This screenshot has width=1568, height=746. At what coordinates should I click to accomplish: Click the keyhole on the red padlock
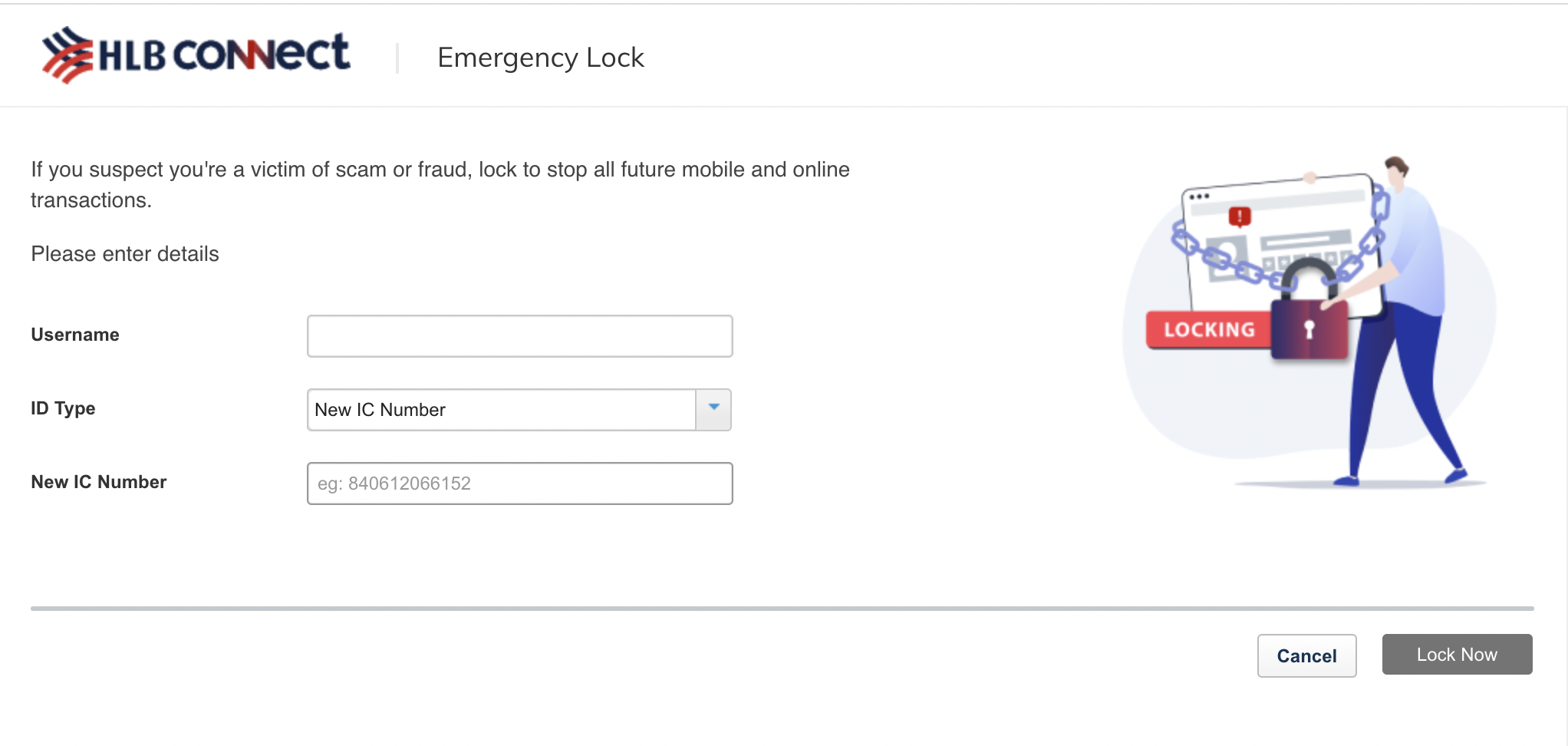point(1309,330)
